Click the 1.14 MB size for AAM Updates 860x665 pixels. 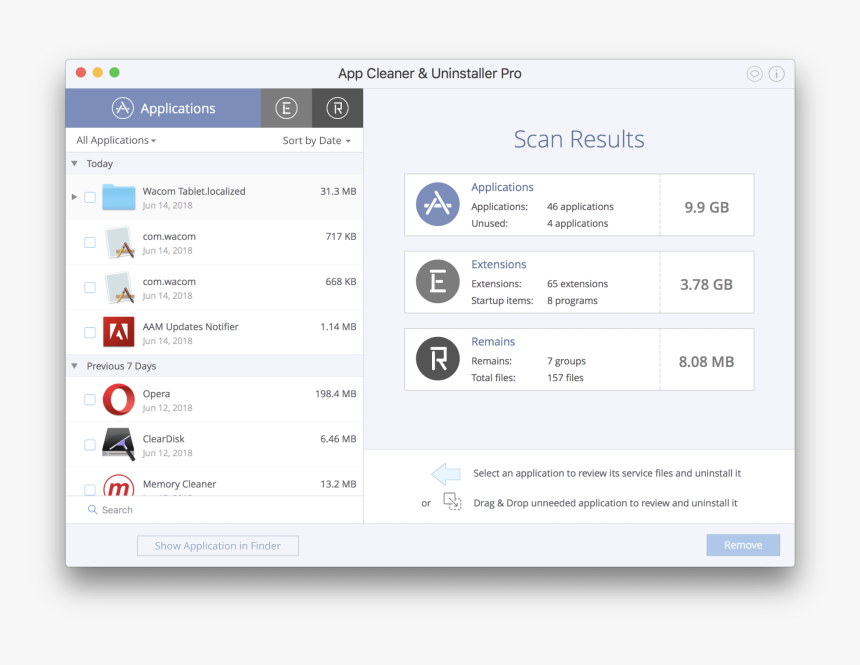click(338, 327)
